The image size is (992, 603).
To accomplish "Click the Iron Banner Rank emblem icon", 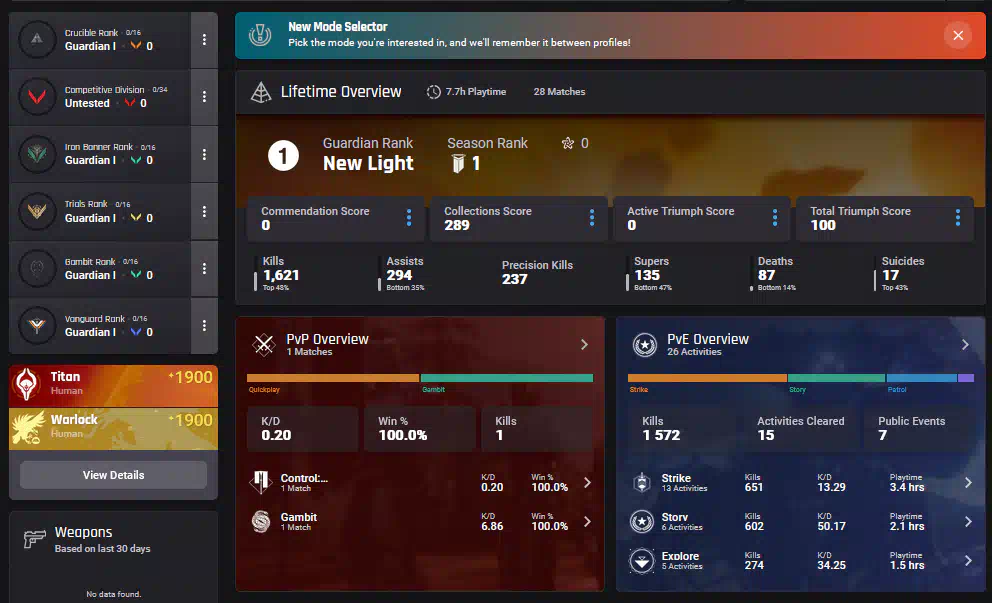I will tap(37, 154).
